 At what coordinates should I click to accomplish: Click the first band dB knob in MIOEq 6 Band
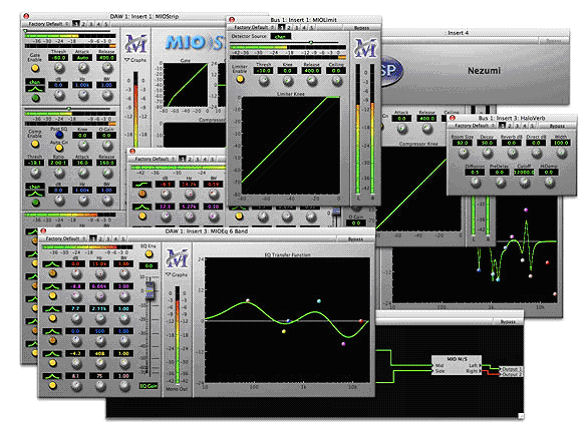point(76,274)
